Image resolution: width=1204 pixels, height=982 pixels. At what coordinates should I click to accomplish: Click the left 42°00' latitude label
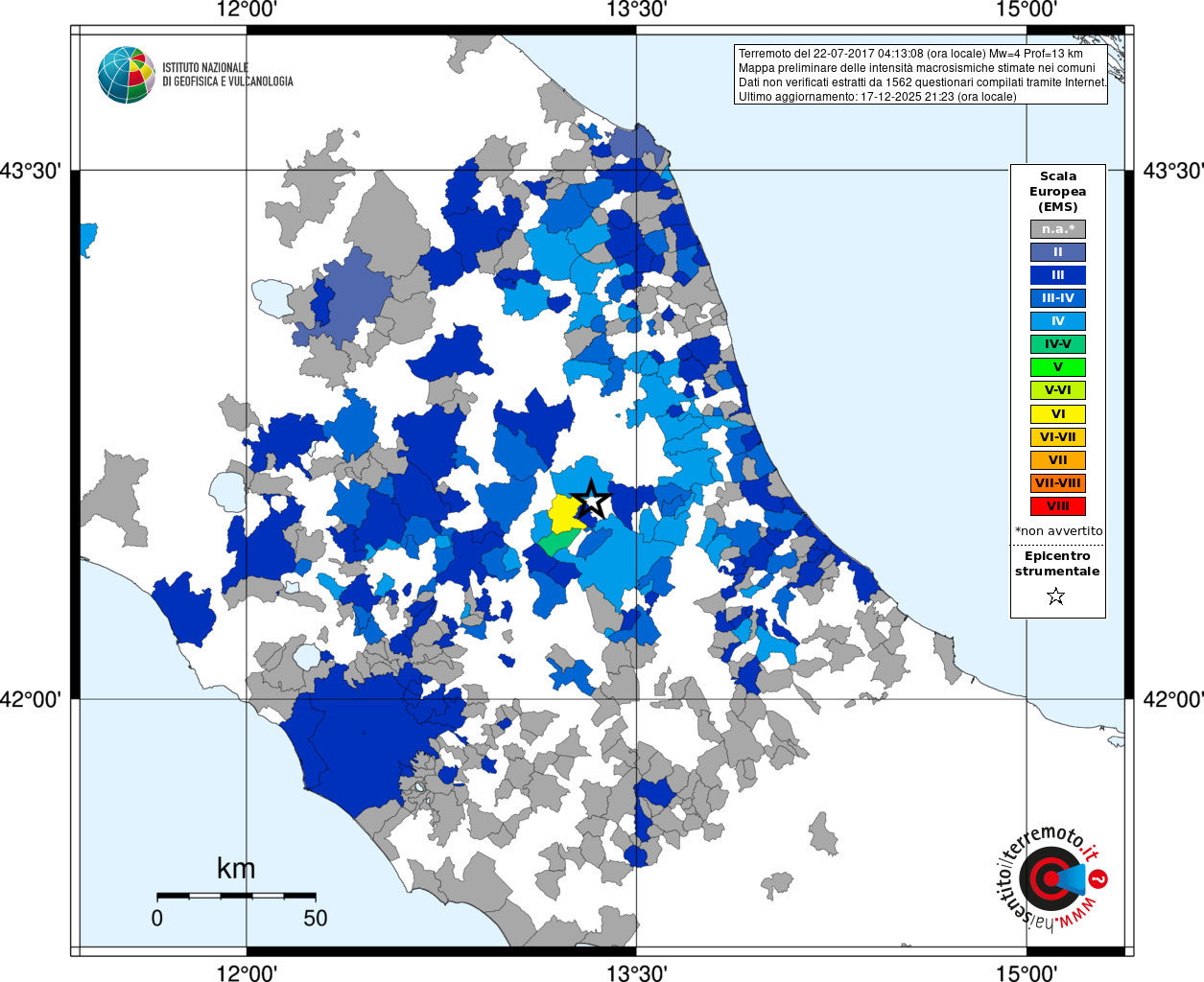click(x=31, y=699)
